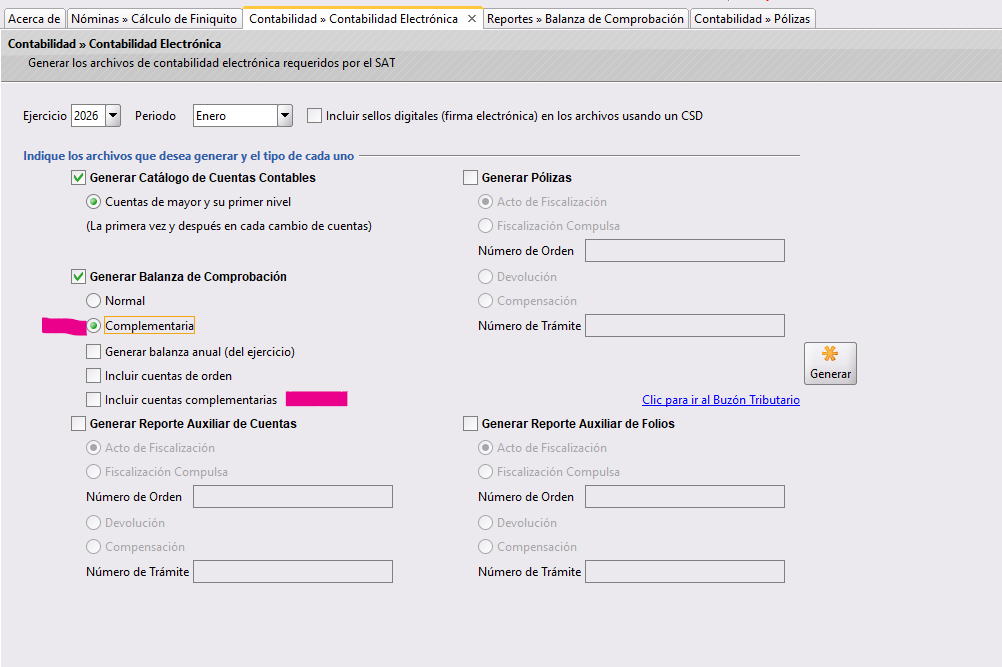
Task: Click Número de Trámite field under Generar Pólizas
Action: point(685,326)
